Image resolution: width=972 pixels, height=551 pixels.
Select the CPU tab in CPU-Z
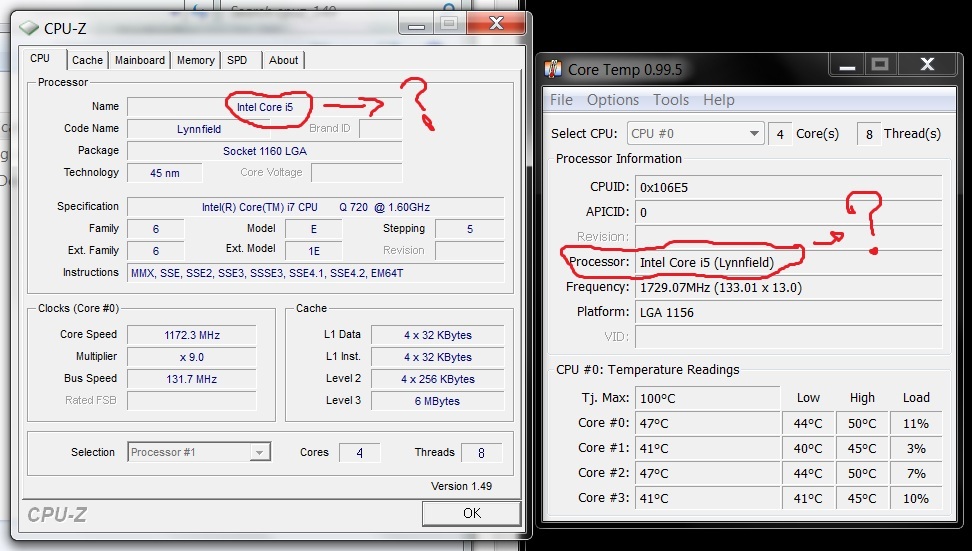click(40, 58)
